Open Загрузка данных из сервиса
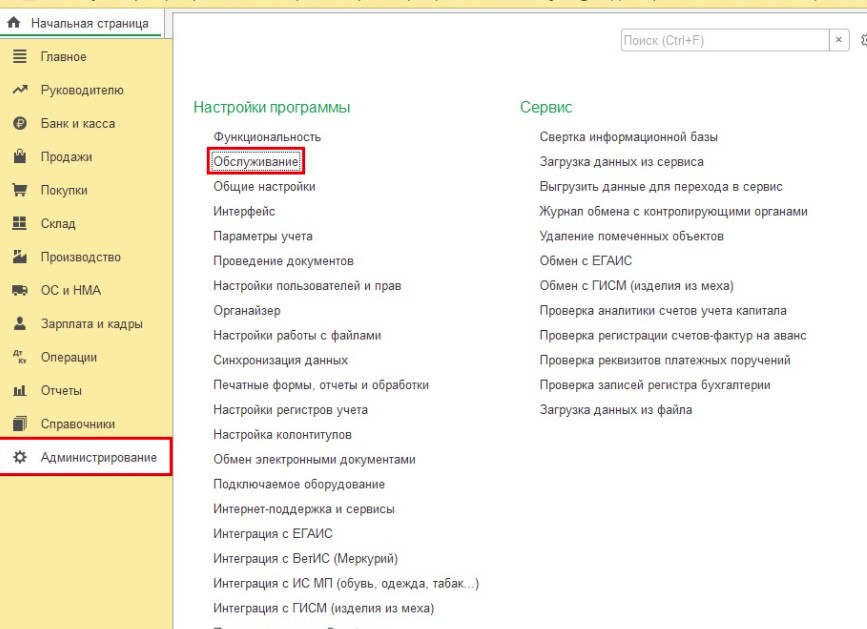 (x=621, y=161)
